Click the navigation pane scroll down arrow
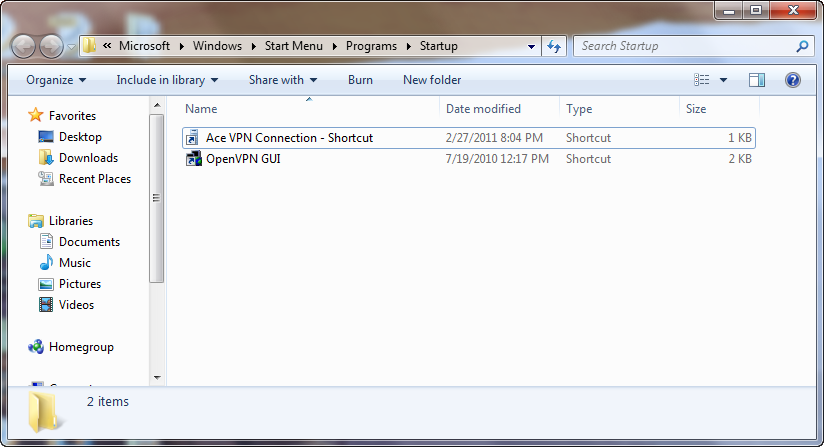This screenshot has width=824, height=447. [x=157, y=378]
